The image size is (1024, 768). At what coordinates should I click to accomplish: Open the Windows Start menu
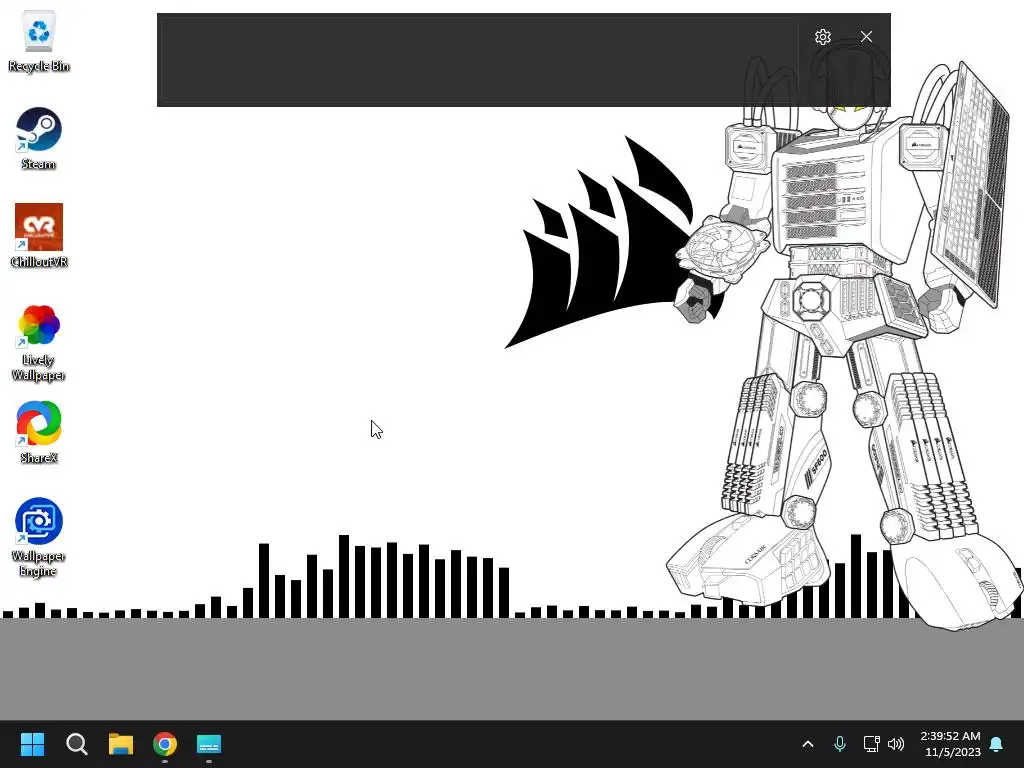(32, 744)
